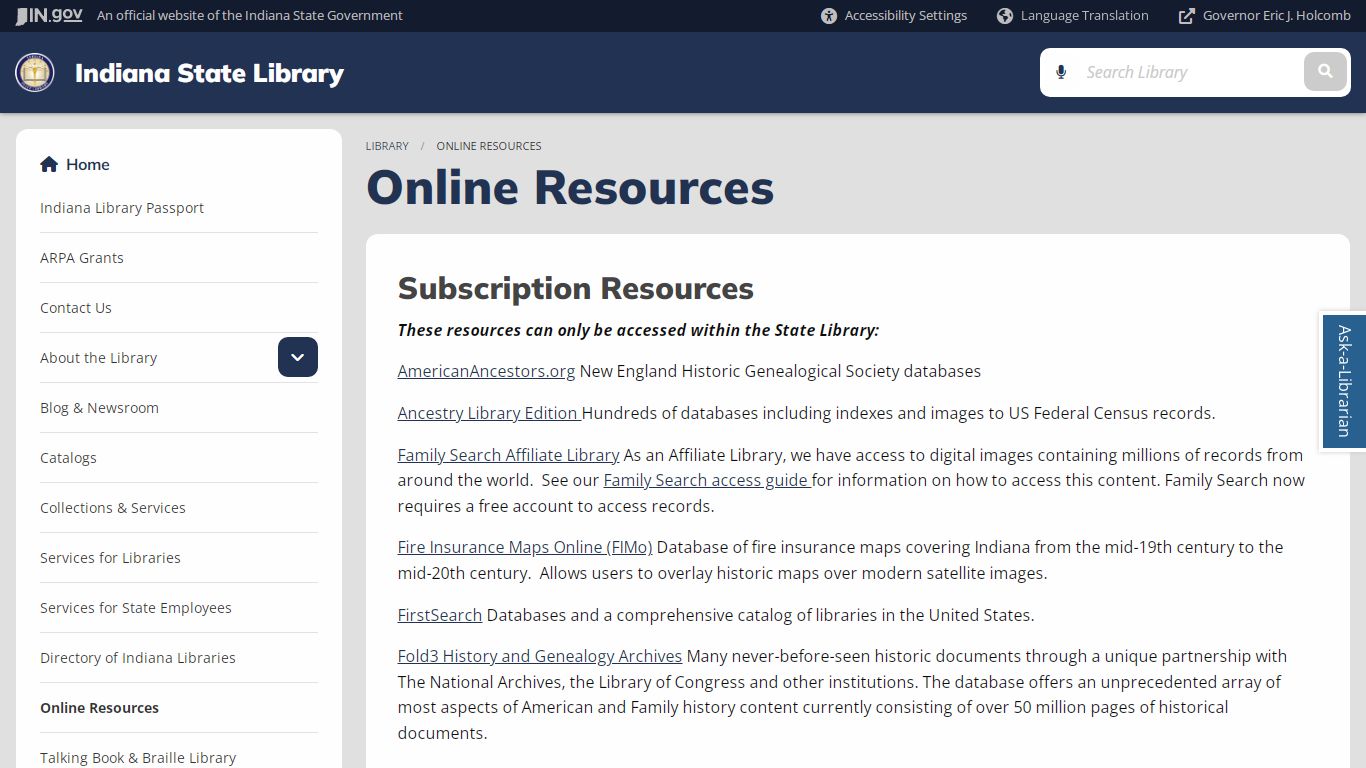Open Talking Book & Braille Library
Viewport: 1366px width, 768px height.
click(x=138, y=758)
